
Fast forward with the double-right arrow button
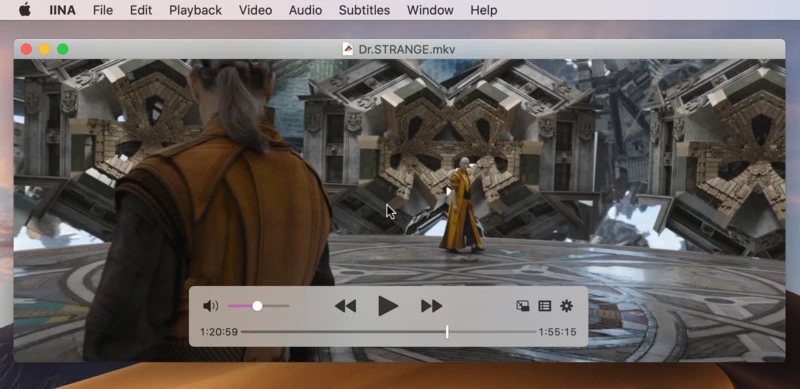432,306
